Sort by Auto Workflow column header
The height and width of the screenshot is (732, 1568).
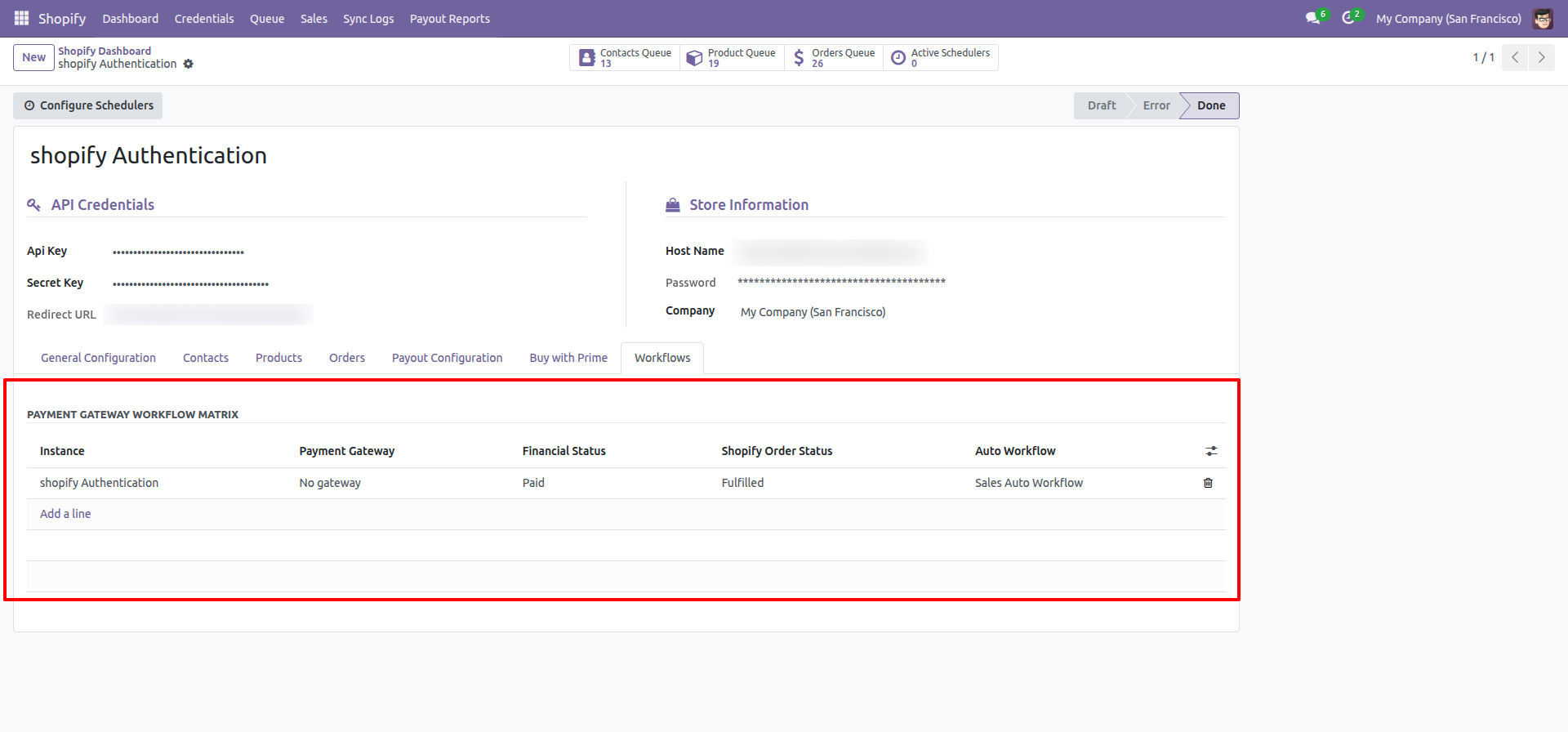point(1015,451)
